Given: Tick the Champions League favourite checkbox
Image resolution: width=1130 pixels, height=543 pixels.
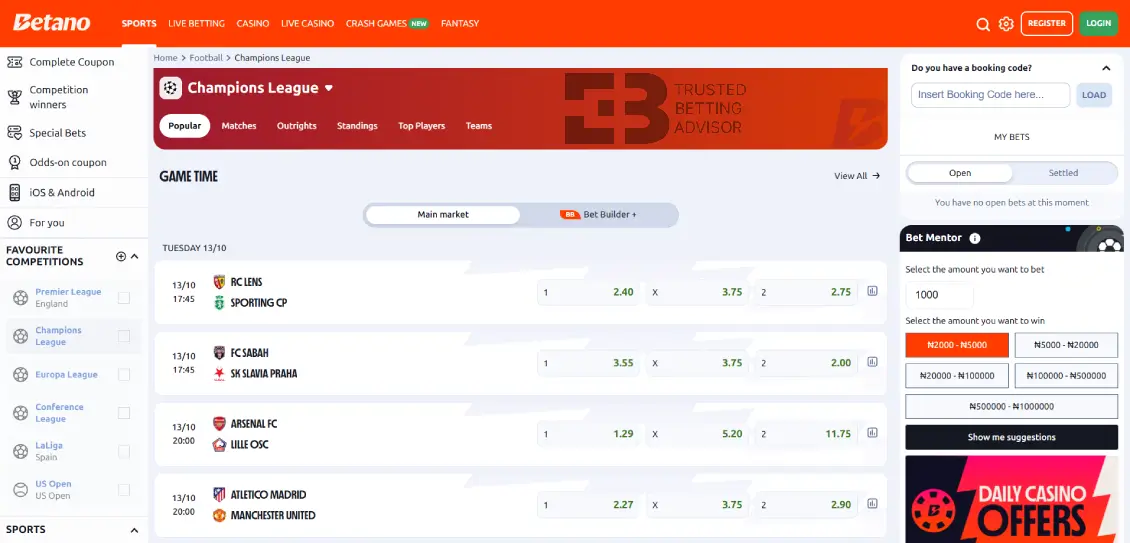Looking at the screenshot, I should tap(124, 336).
